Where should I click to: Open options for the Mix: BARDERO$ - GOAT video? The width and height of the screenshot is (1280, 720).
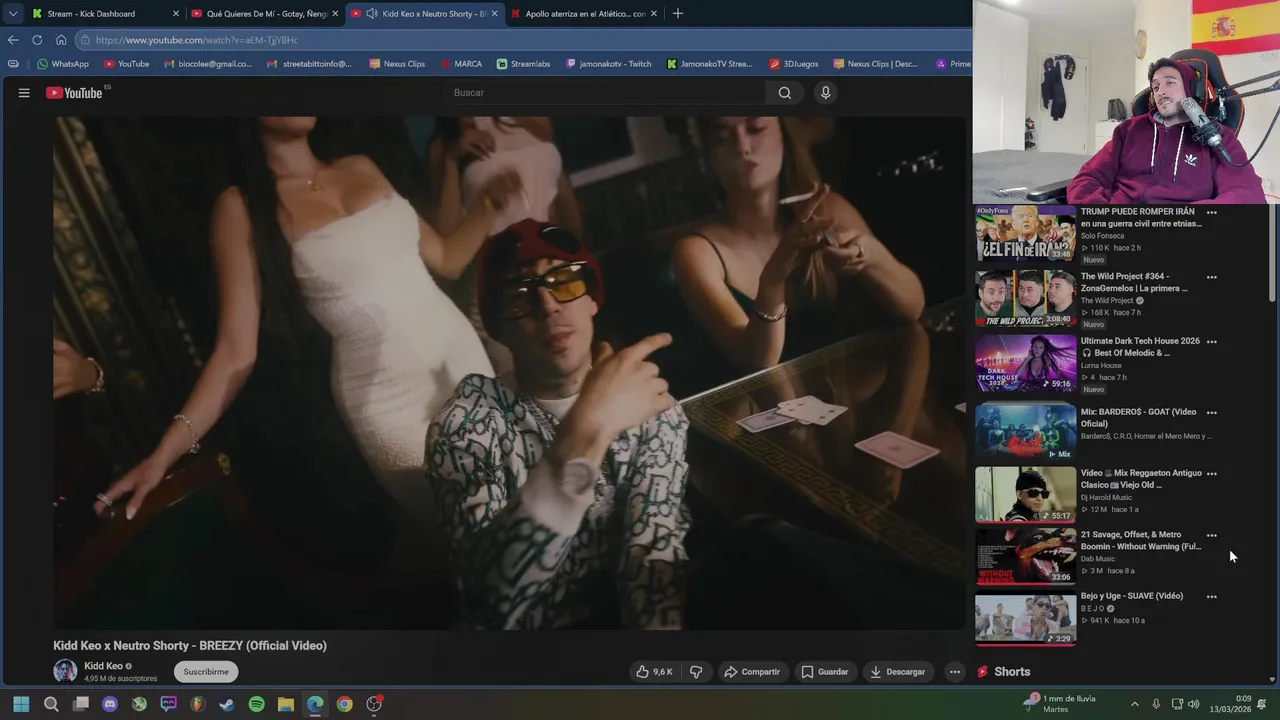tap(1211, 412)
